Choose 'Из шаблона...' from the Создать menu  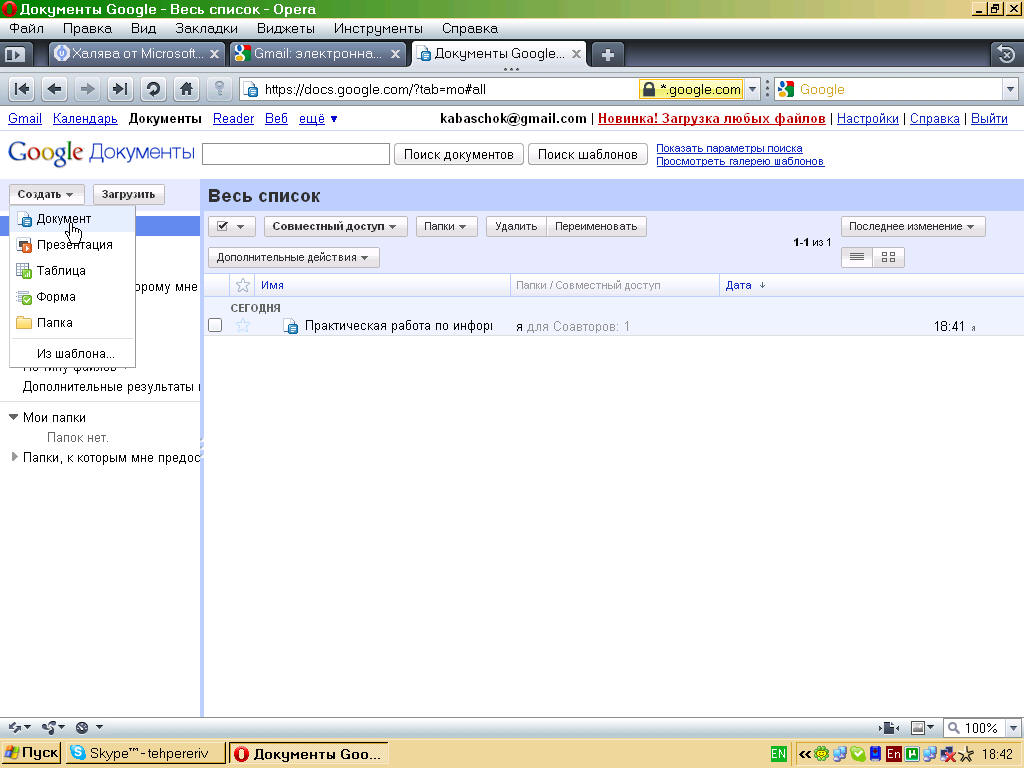pos(72,354)
